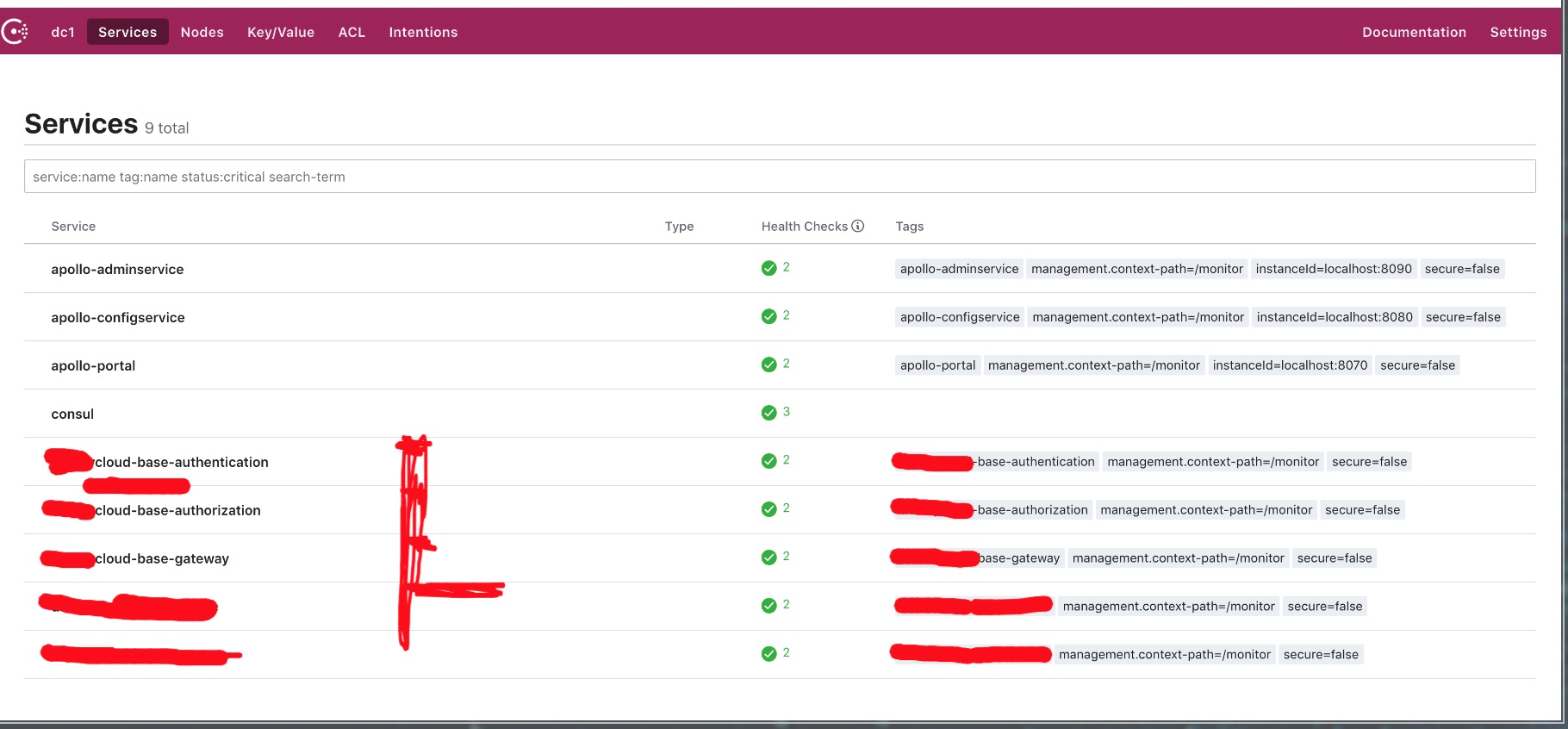
Task: Click secure=false tag in cloud-base-gateway row
Action: tap(1335, 558)
